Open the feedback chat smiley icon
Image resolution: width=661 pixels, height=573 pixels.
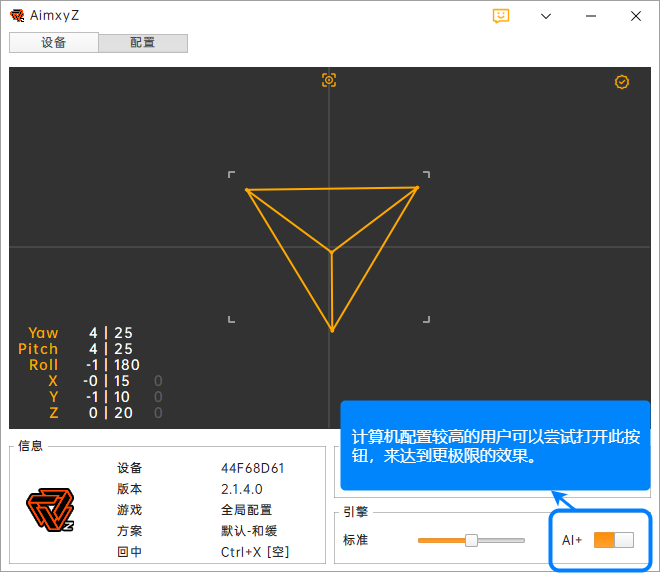point(501,16)
